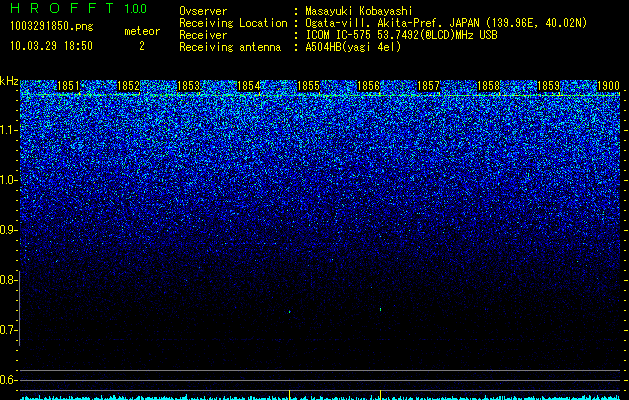Click time marker 1856
Viewport: 629px width, 400px height.
(x=368, y=86)
